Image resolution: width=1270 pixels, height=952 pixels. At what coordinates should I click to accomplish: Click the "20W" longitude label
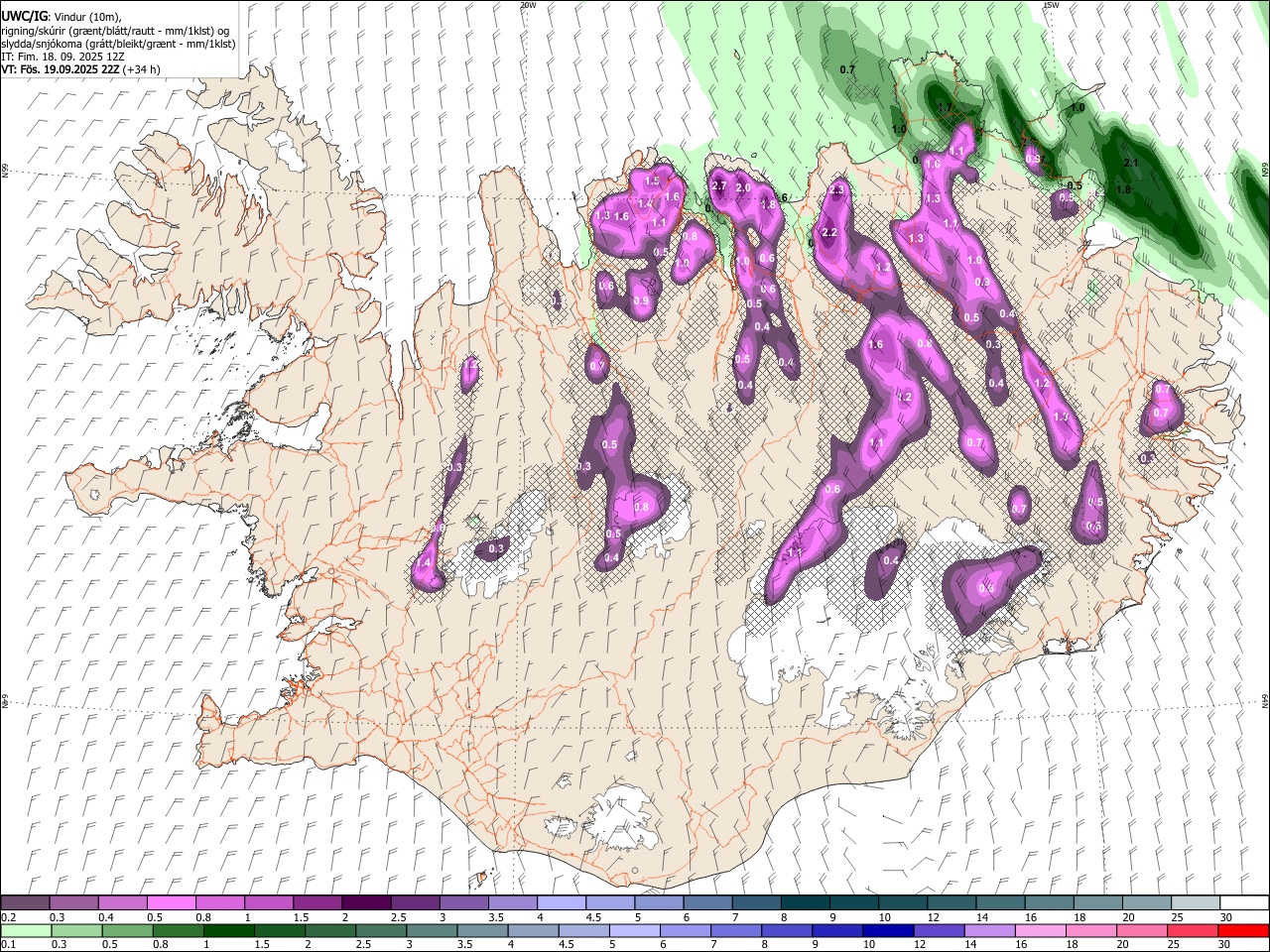tap(528, 5)
